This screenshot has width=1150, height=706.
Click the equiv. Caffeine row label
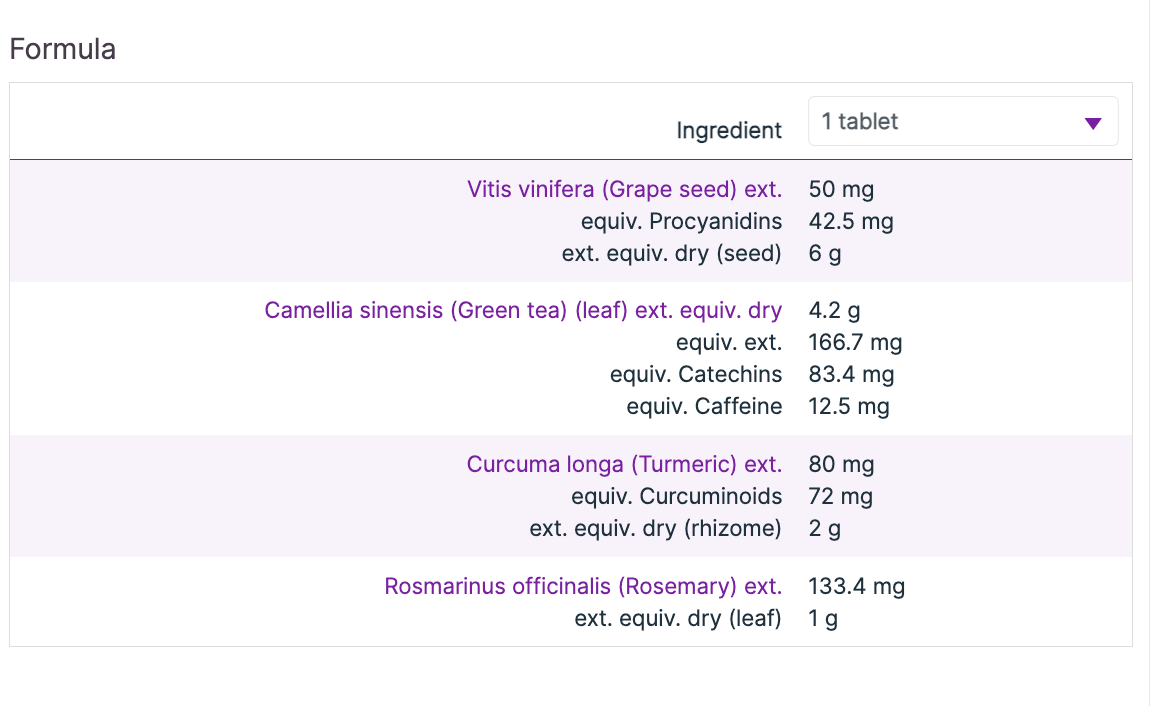point(704,407)
